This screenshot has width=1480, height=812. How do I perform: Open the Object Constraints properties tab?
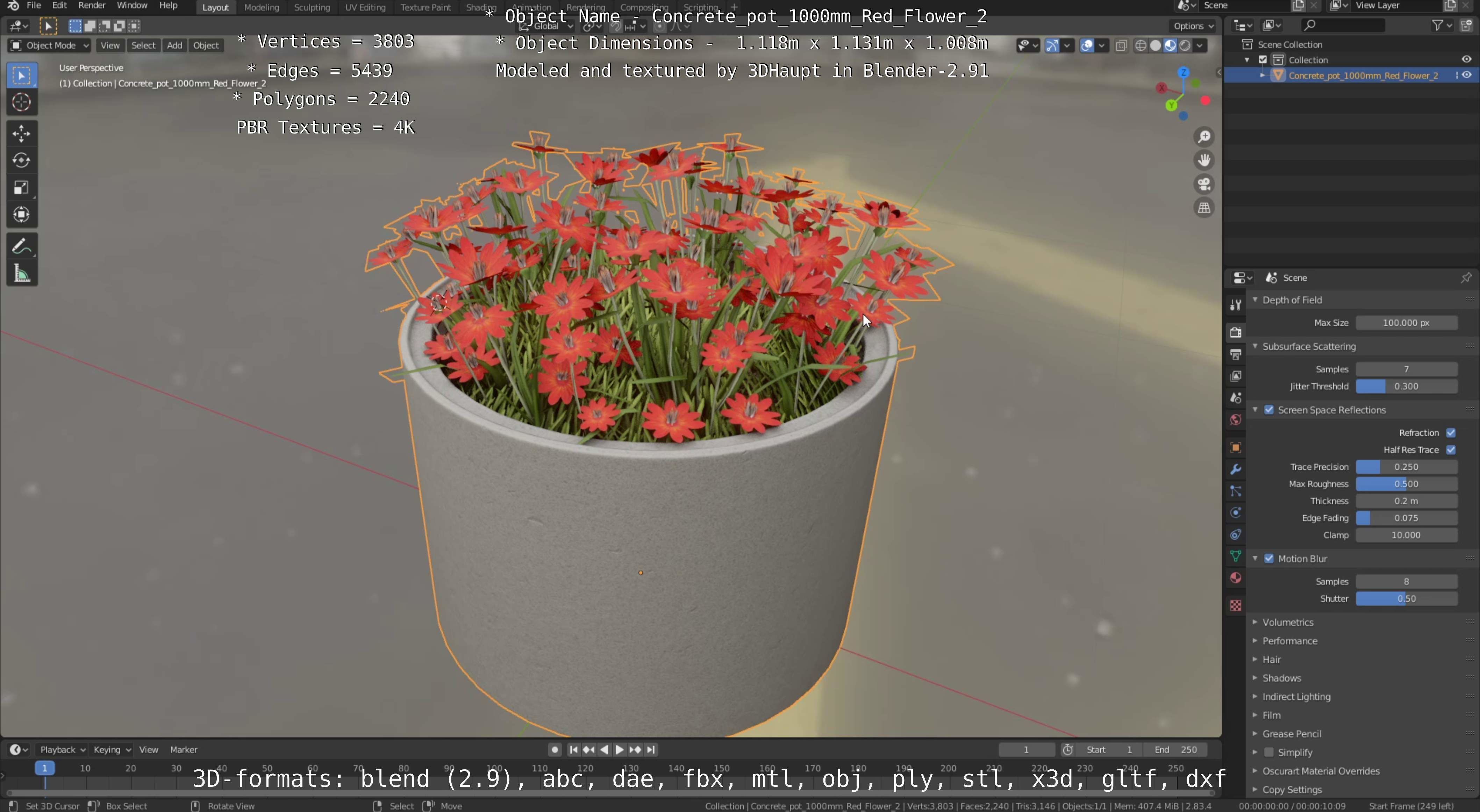(x=1235, y=535)
